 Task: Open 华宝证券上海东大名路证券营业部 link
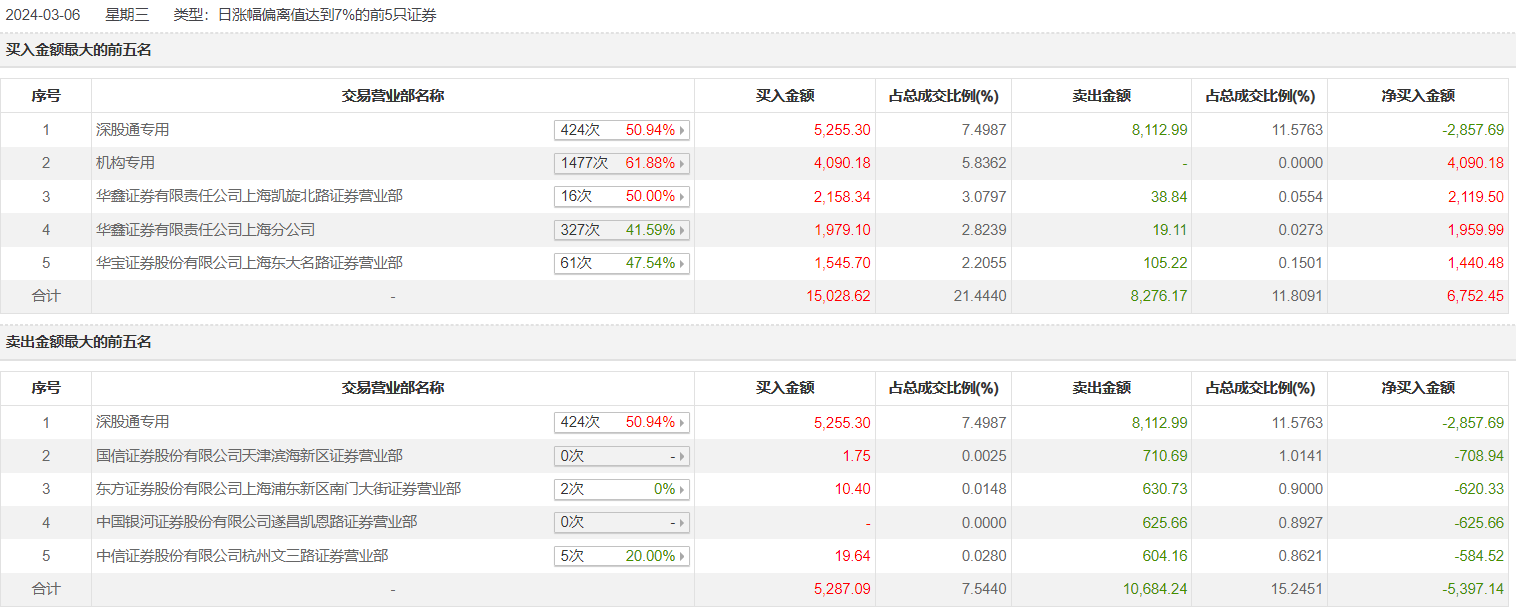click(249, 264)
